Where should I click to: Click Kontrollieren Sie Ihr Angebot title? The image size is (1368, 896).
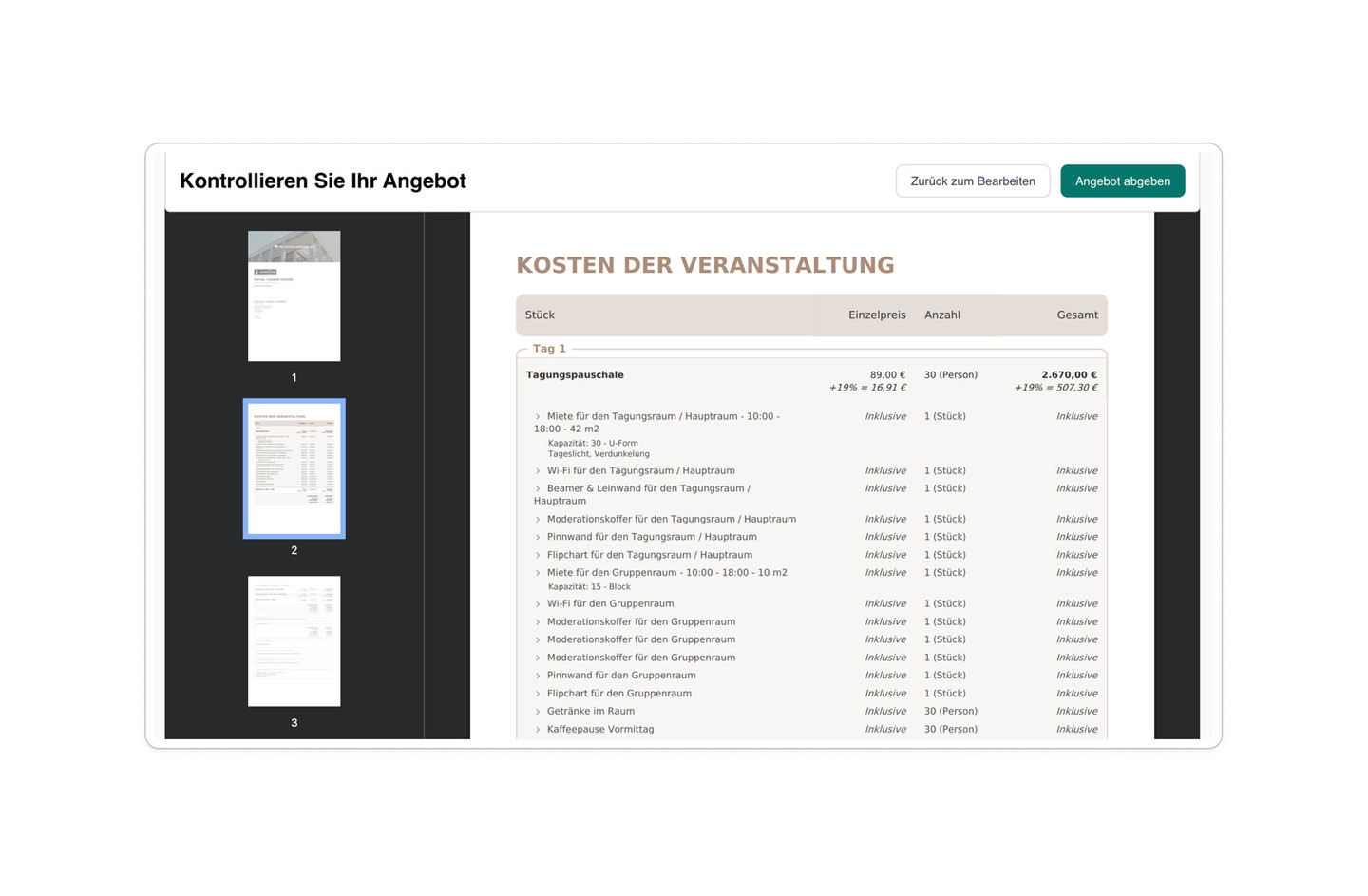click(x=323, y=181)
